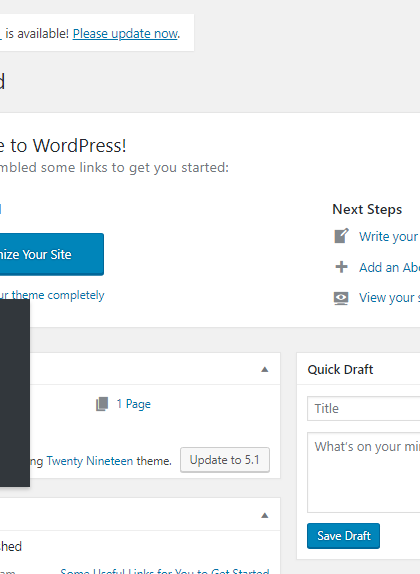Open the Add an About page link
The width and height of the screenshot is (420, 574).
[x=389, y=267]
